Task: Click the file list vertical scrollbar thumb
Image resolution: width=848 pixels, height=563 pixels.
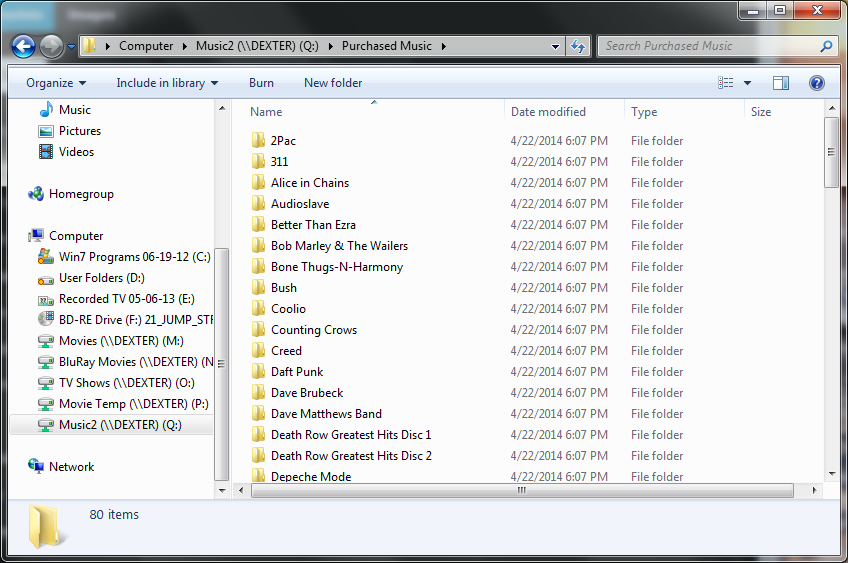Action: (x=831, y=153)
